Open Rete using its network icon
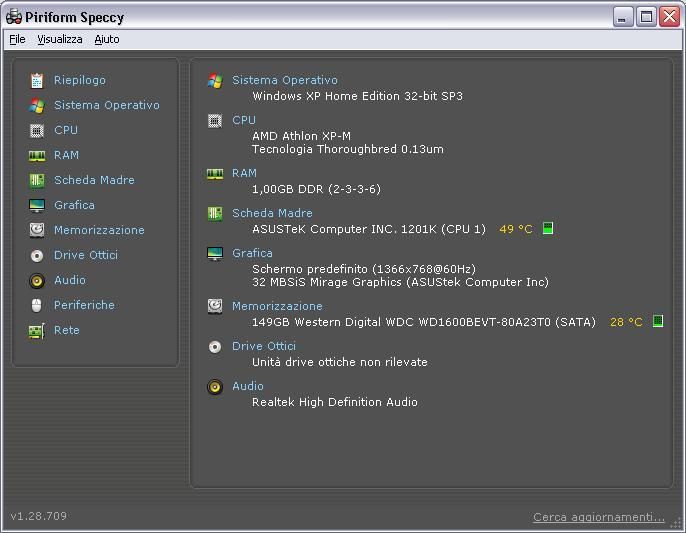Viewport: 686px width, 533px height. [x=37, y=330]
